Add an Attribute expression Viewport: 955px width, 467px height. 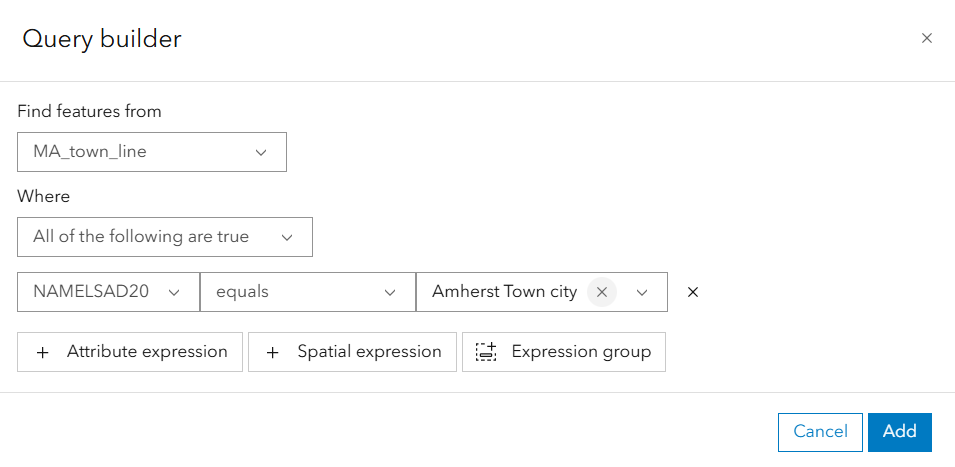coord(130,352)
